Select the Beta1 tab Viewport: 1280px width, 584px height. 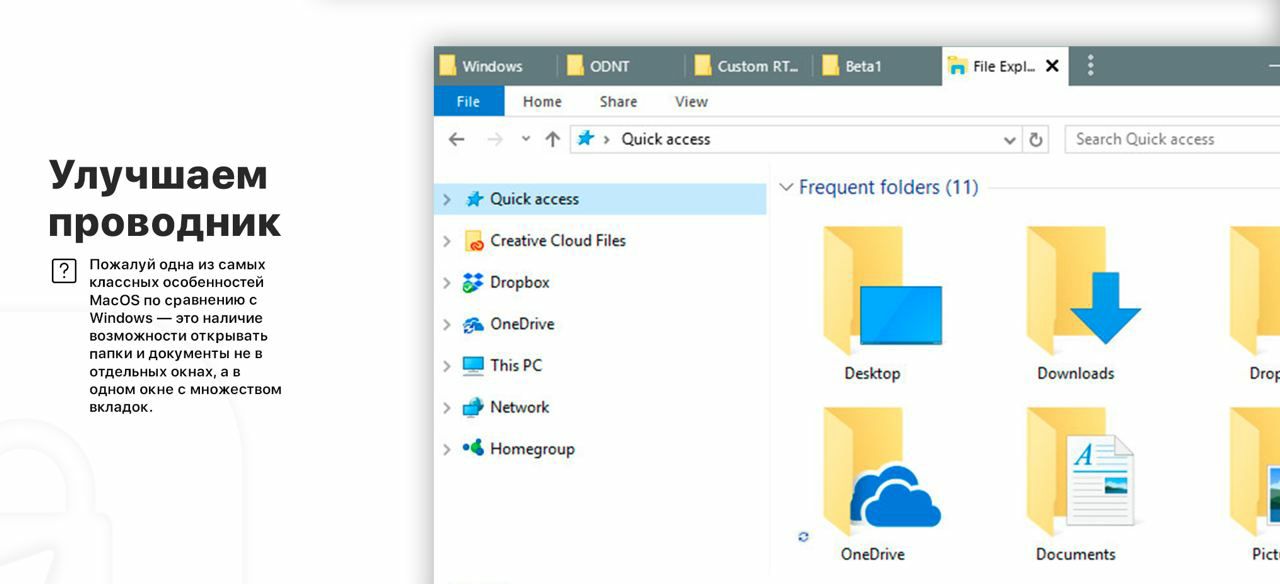[876, 66]
